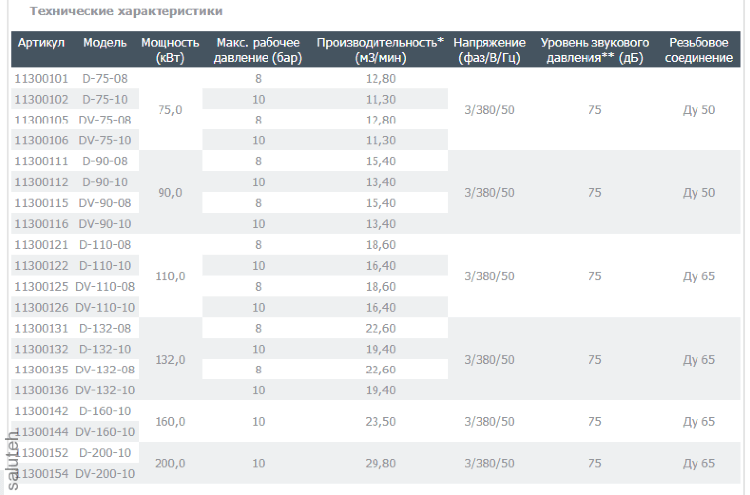
Task: Click article number 11300136
Action: coord(41,389)
